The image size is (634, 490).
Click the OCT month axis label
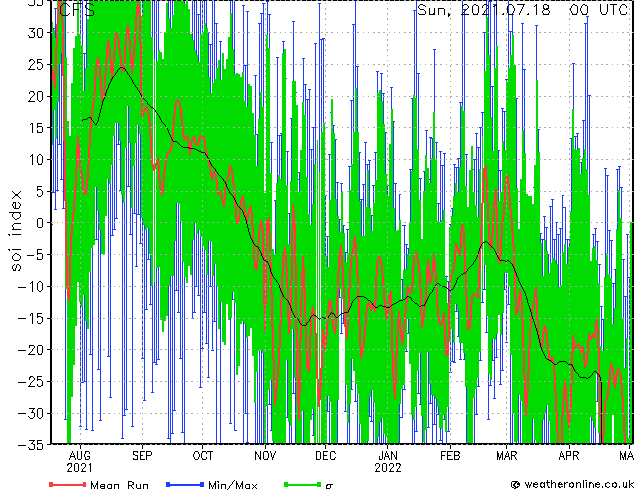pos(203,456)
